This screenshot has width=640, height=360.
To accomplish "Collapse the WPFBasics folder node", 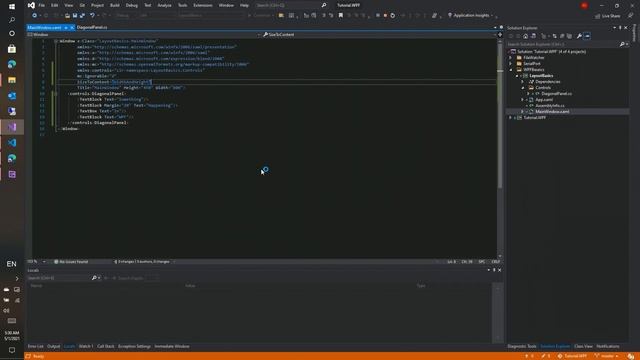I will click(511, 70).
